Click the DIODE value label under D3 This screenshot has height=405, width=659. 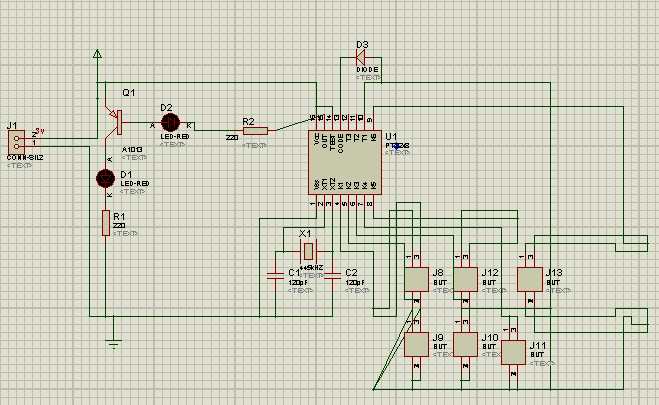pos(367,70)
